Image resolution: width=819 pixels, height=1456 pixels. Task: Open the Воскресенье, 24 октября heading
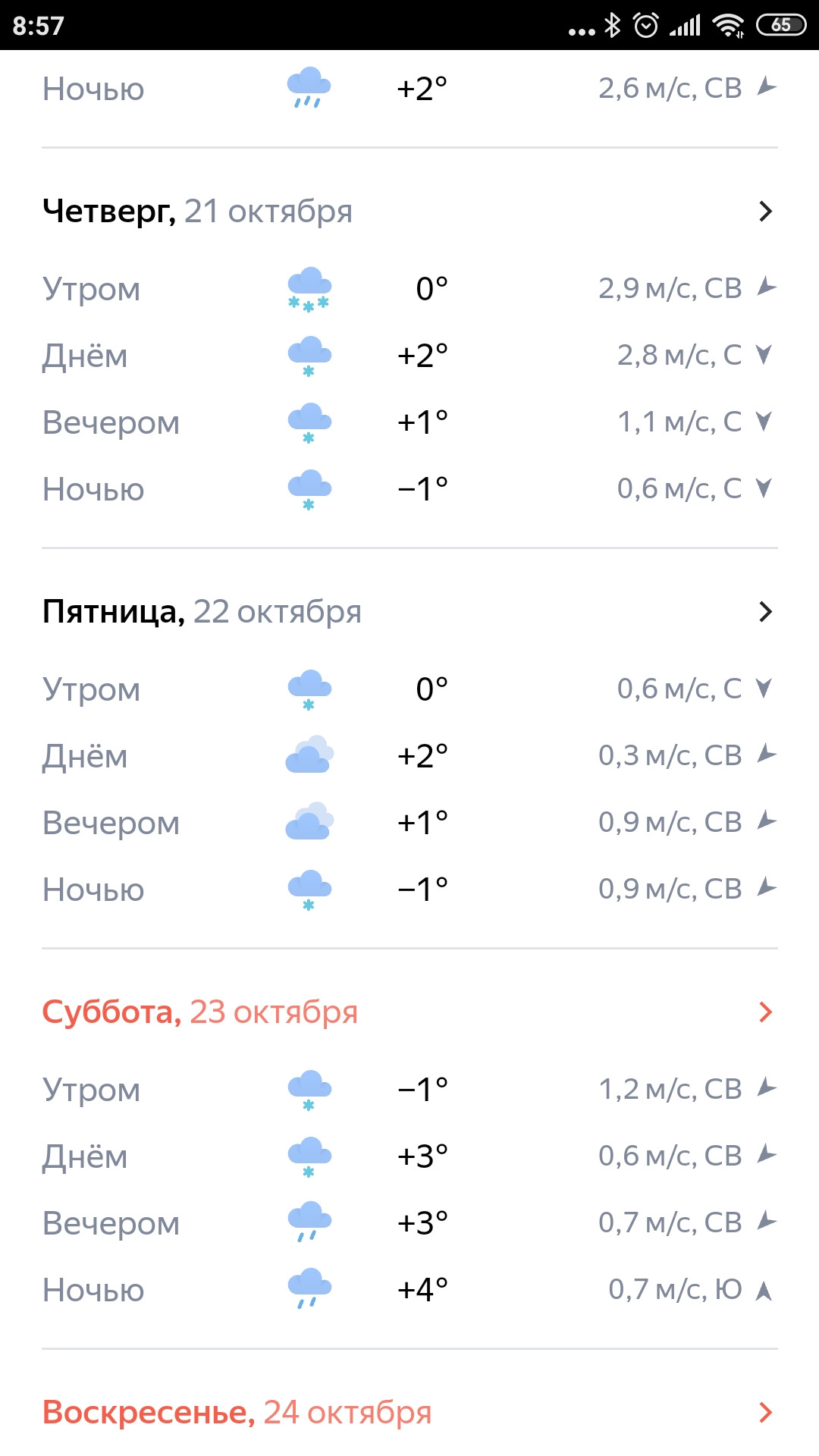[237, 1413]
